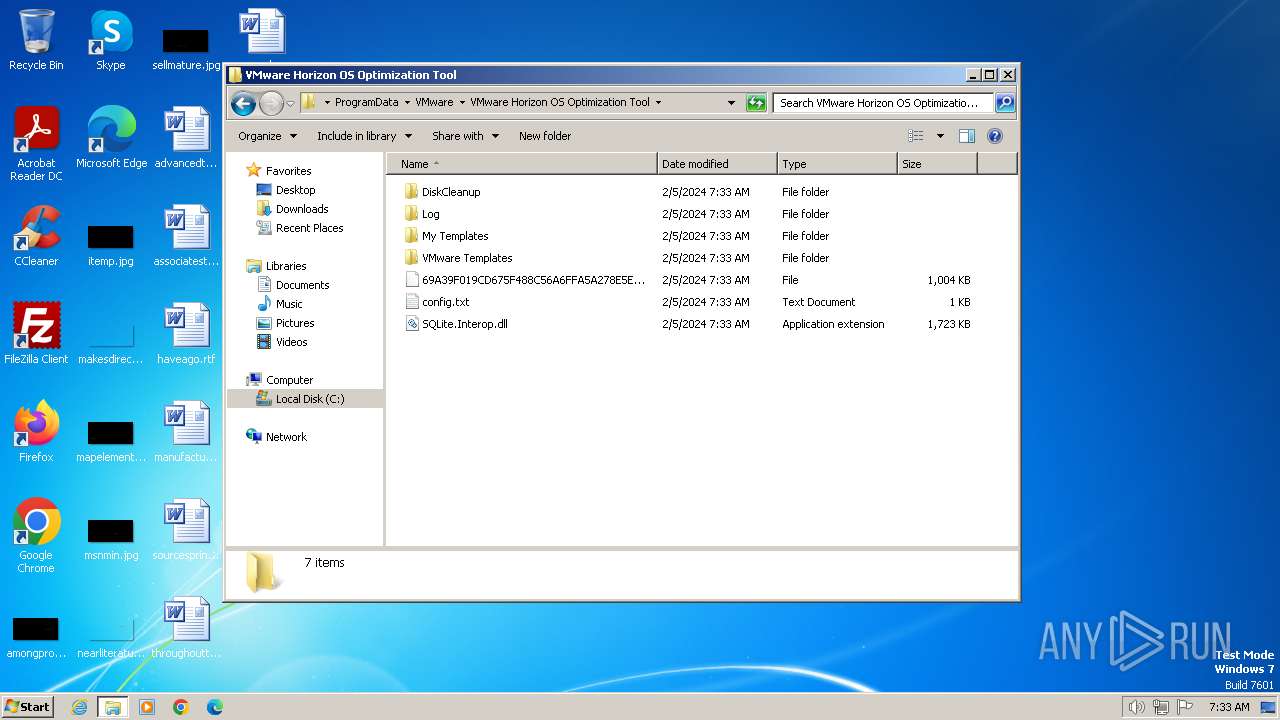Screen dimensions: 1280x720
Task: Select Desktop in navigation pane
Action: [x=295, y=190]
